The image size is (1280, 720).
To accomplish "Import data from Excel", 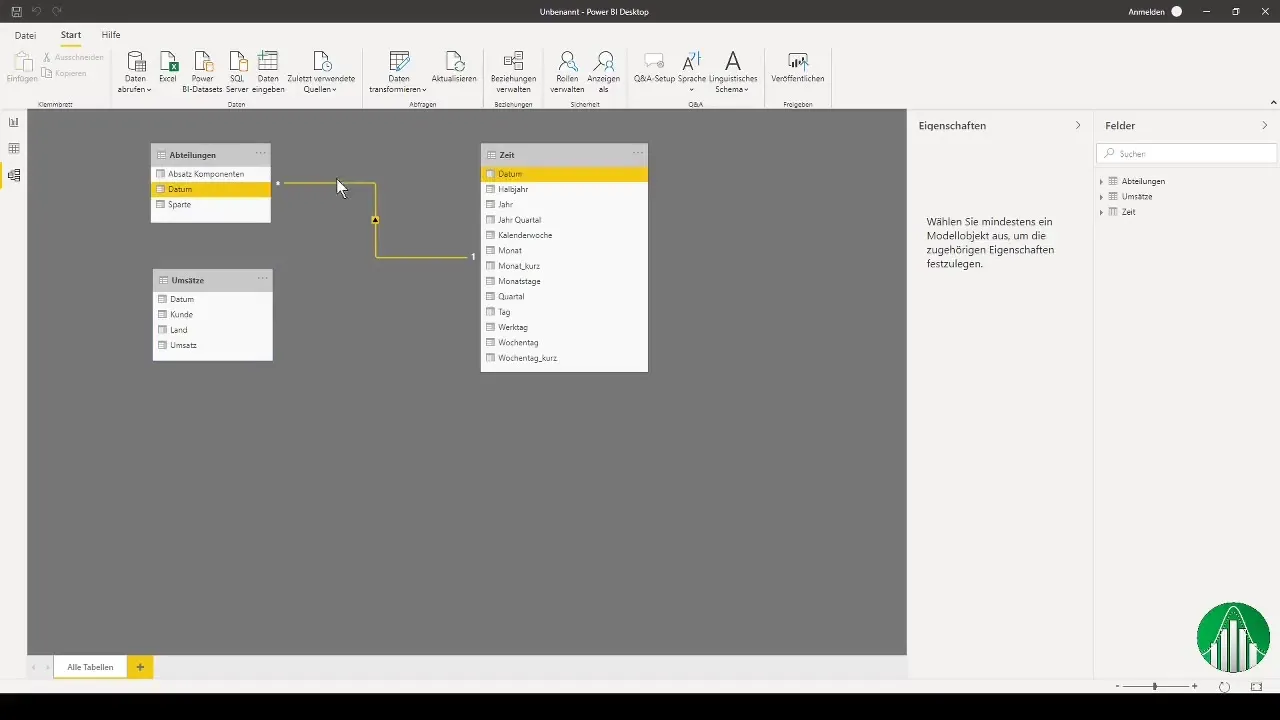I will tap(168, 67).
